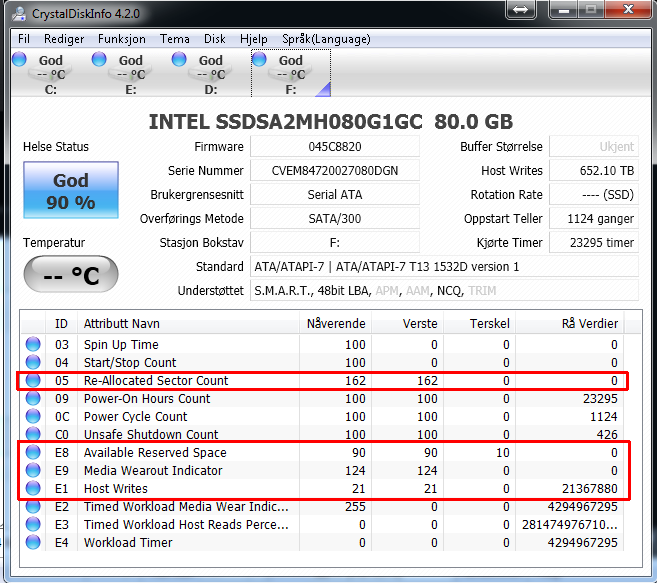Viewport: 657px width, 583px height.
Task: Click status orb of Media Wearout Indicator row
Action: tap(33, 470)
